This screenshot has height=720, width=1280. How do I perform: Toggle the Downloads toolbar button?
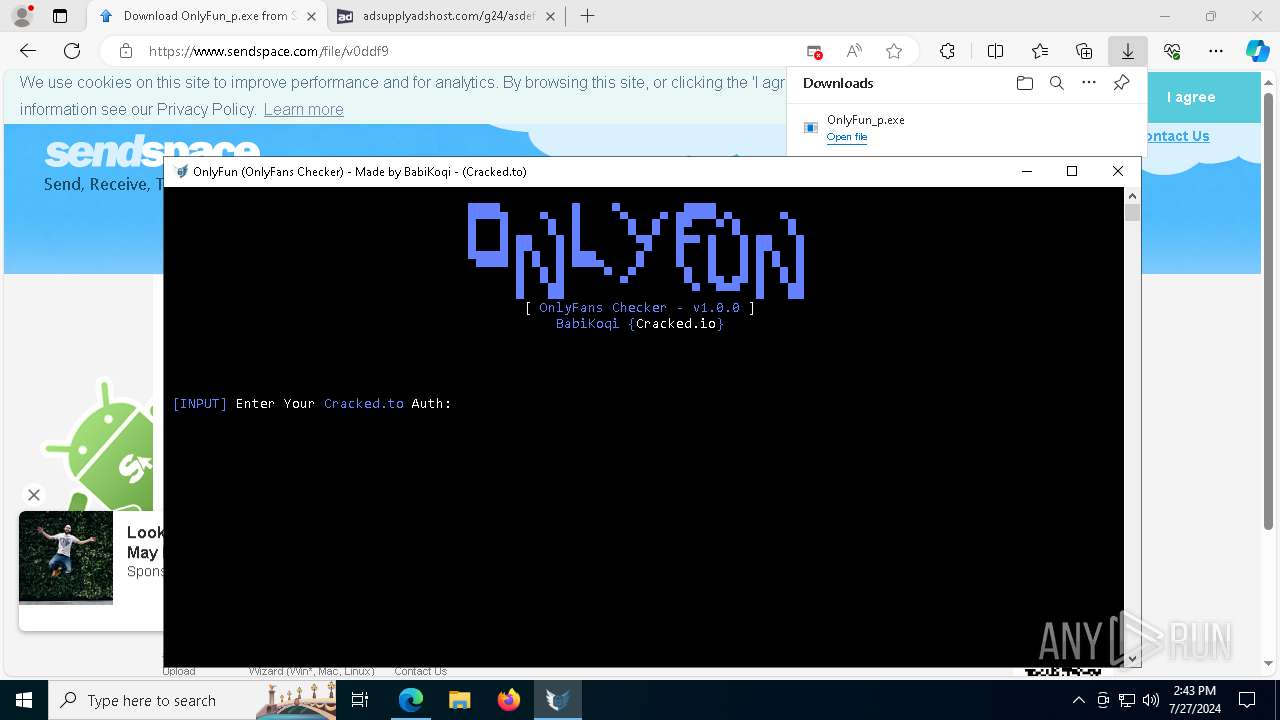(x=1128, y=51)
